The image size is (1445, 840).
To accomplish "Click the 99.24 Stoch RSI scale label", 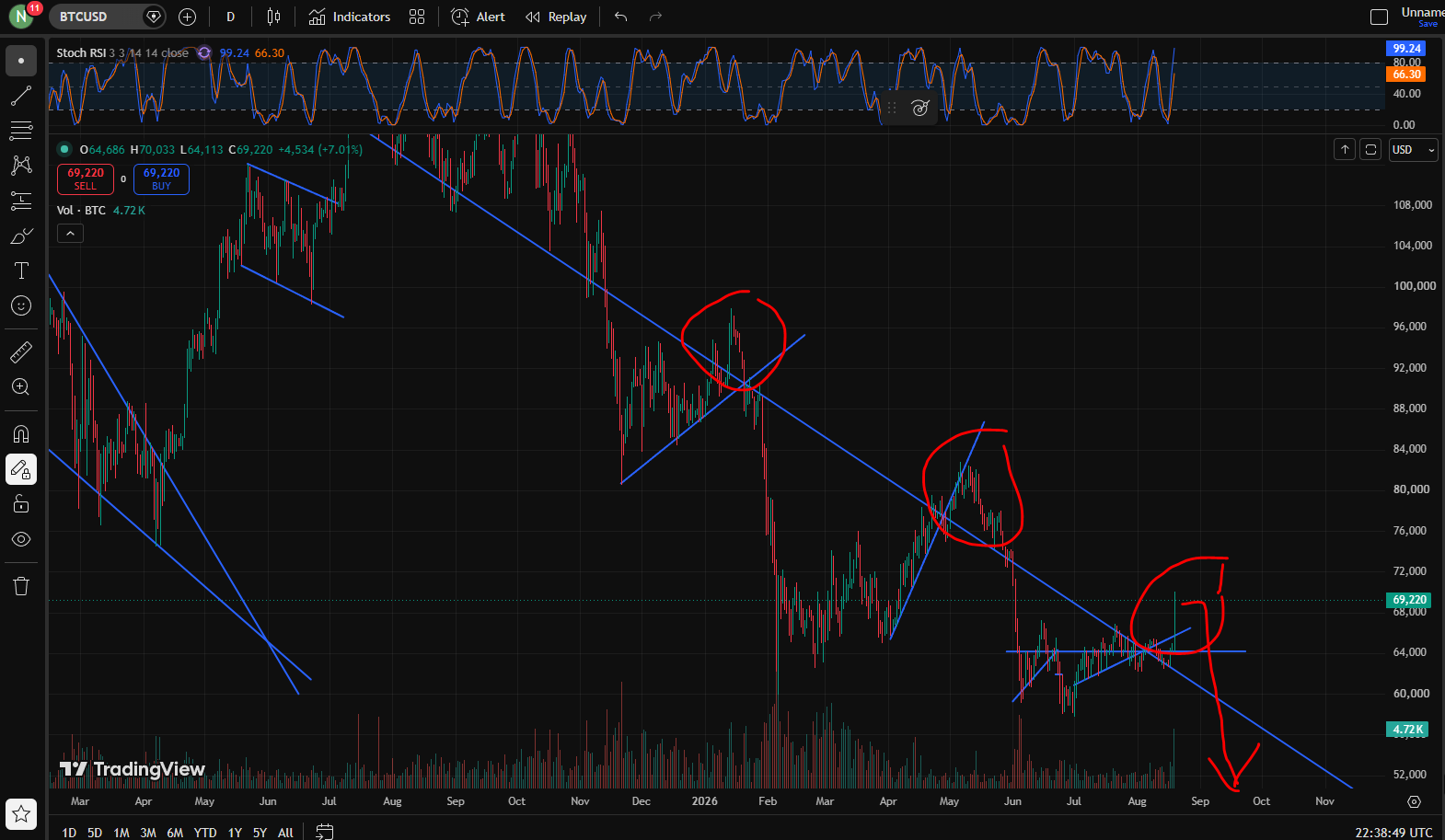I will tap(1405, 48).
